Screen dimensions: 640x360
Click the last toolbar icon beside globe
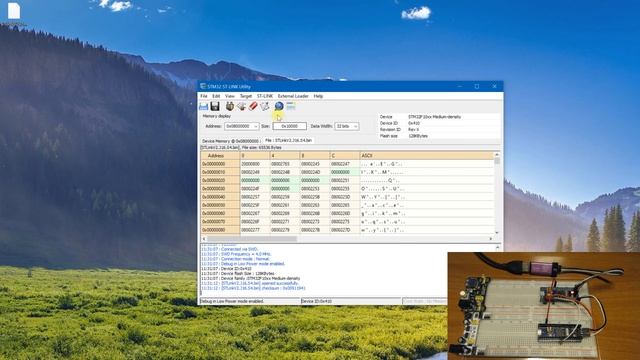291,107
